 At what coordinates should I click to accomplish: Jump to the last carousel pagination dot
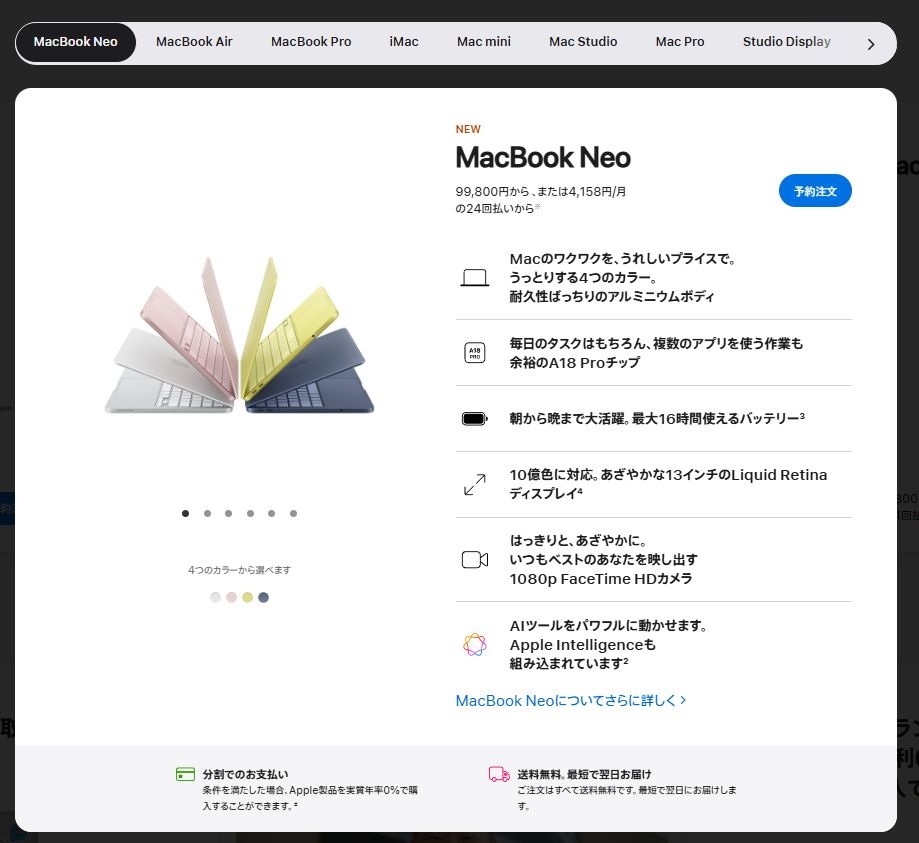tap(293, 514)
